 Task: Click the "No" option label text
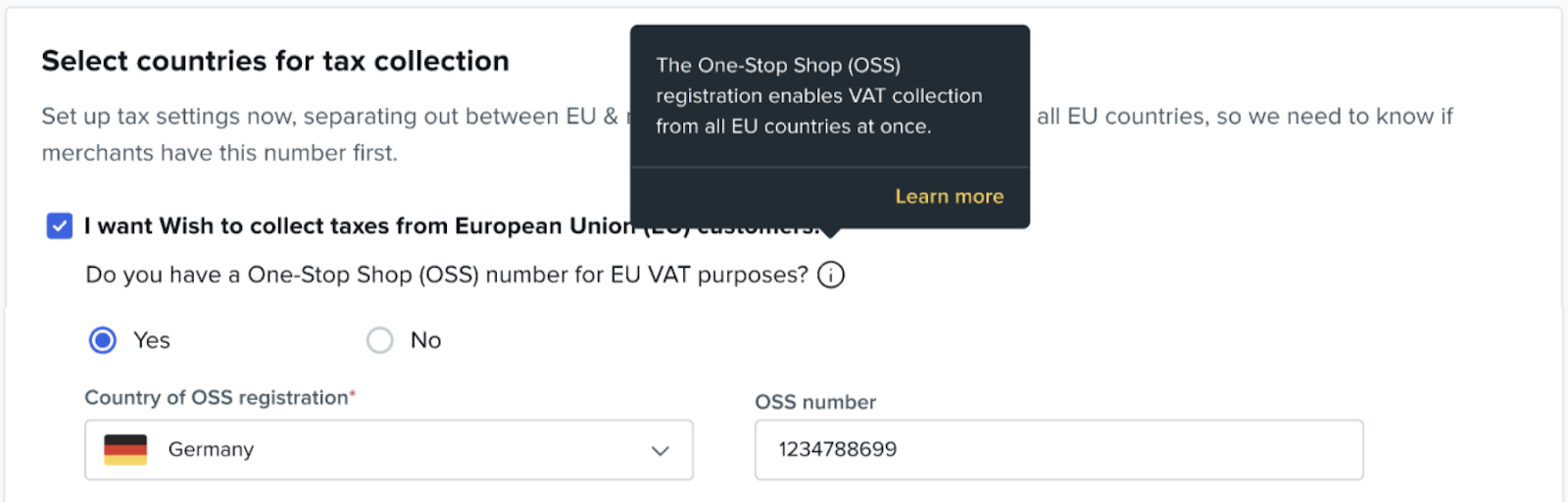[425, 340]
